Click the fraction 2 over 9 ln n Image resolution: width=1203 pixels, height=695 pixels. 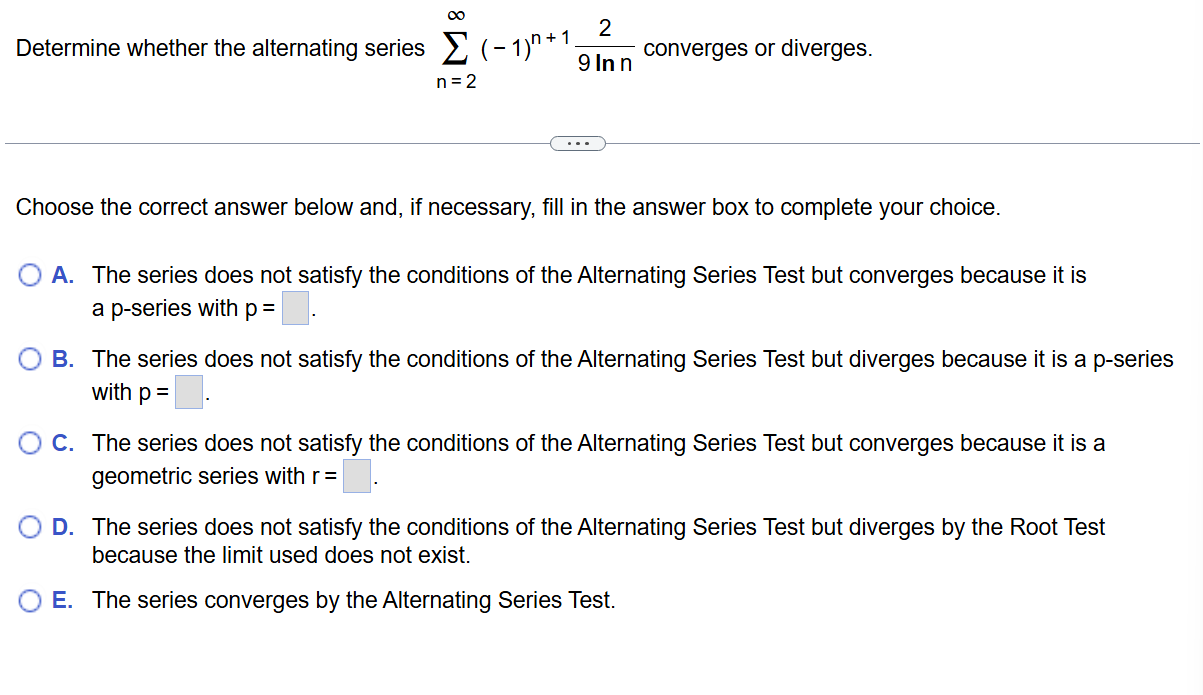click(604, 47)
